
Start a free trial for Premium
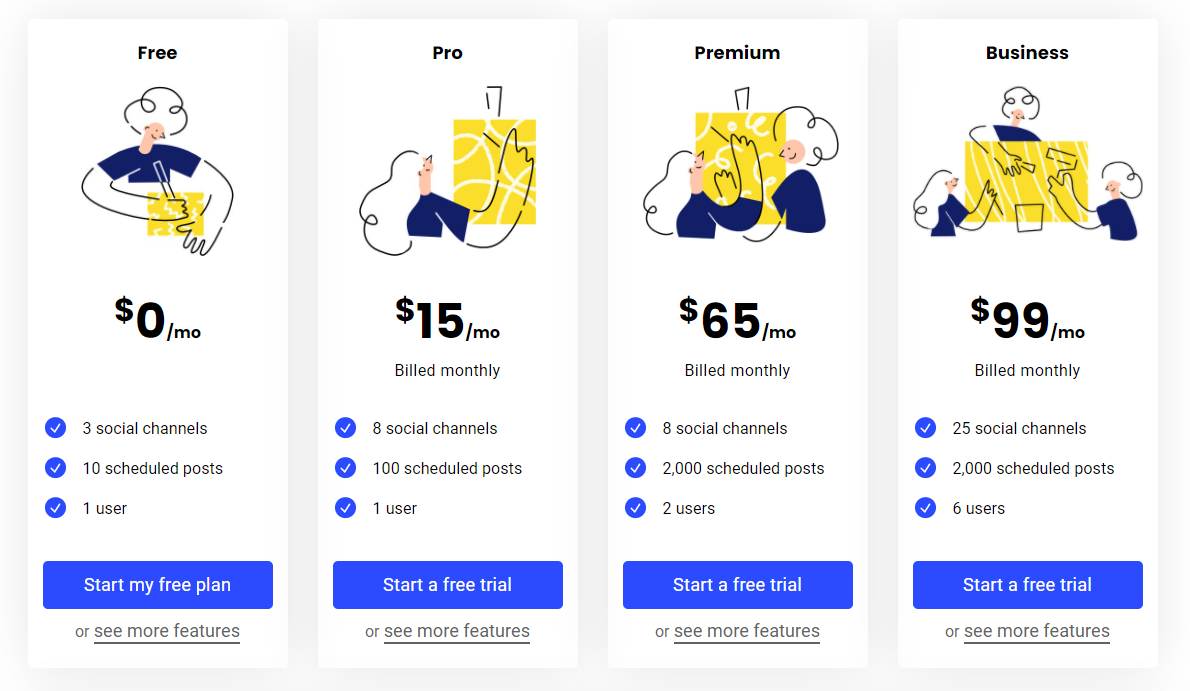(x=738, y=585)
